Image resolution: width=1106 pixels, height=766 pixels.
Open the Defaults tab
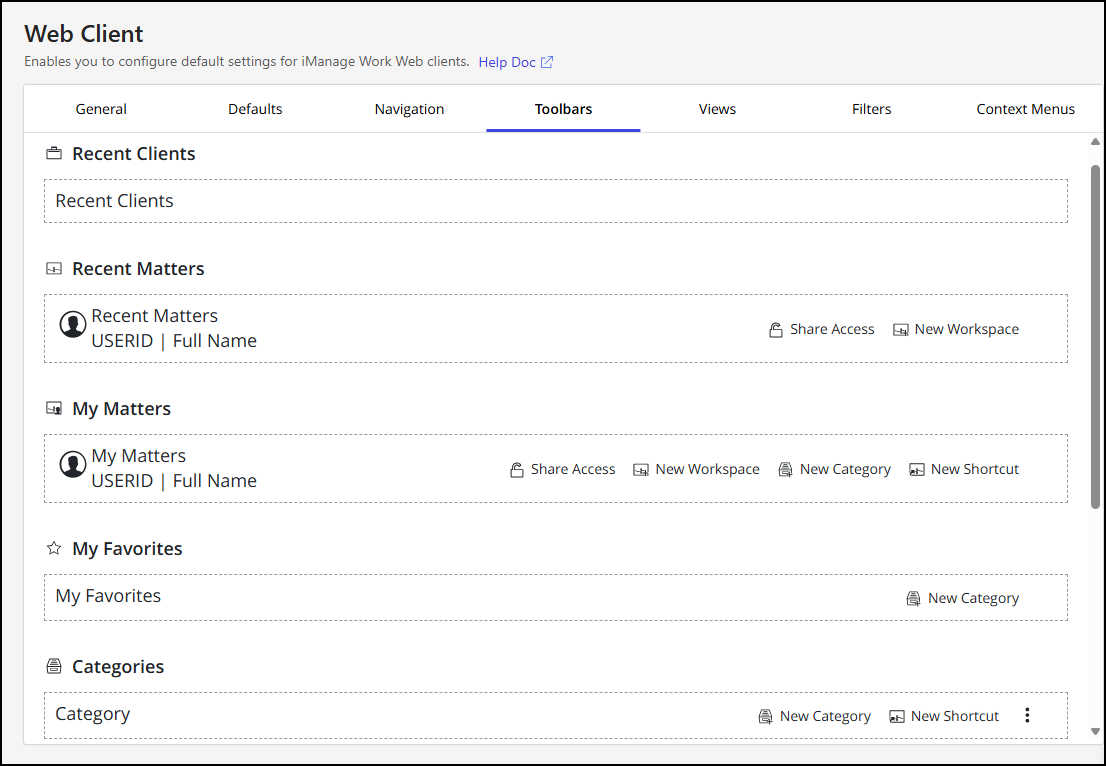[255, 109]
